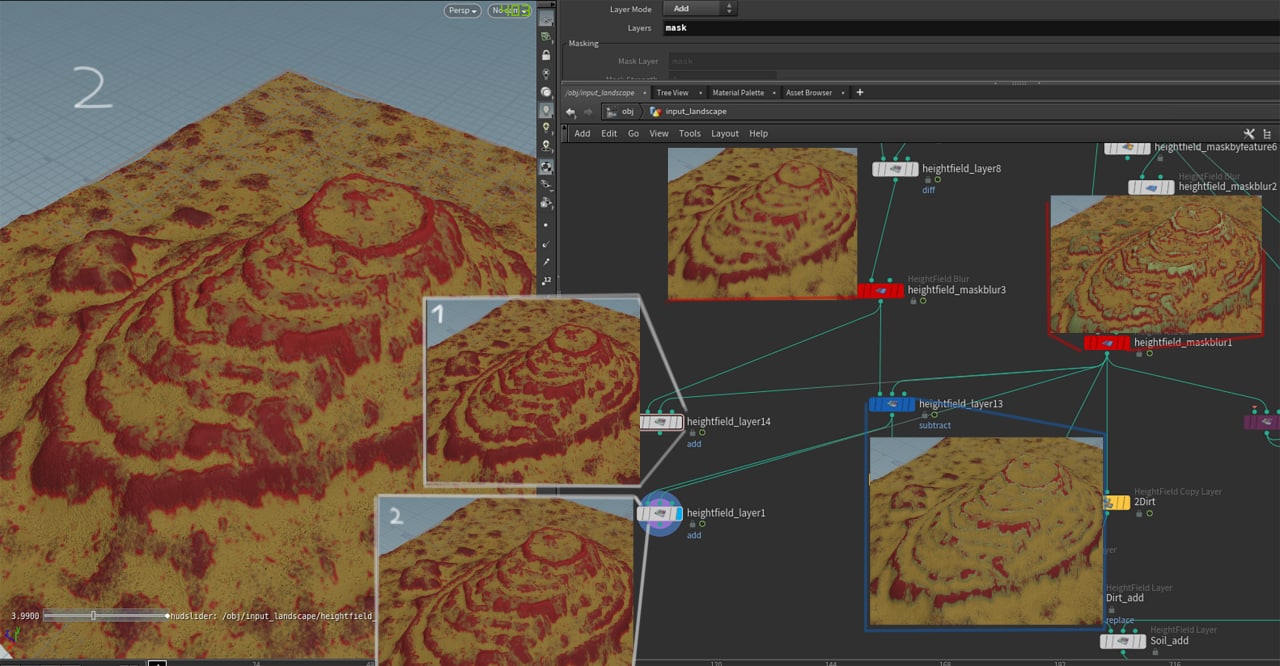
Task: Toggle lock badge under heightfield_layer13
Action: click(924, 414)
